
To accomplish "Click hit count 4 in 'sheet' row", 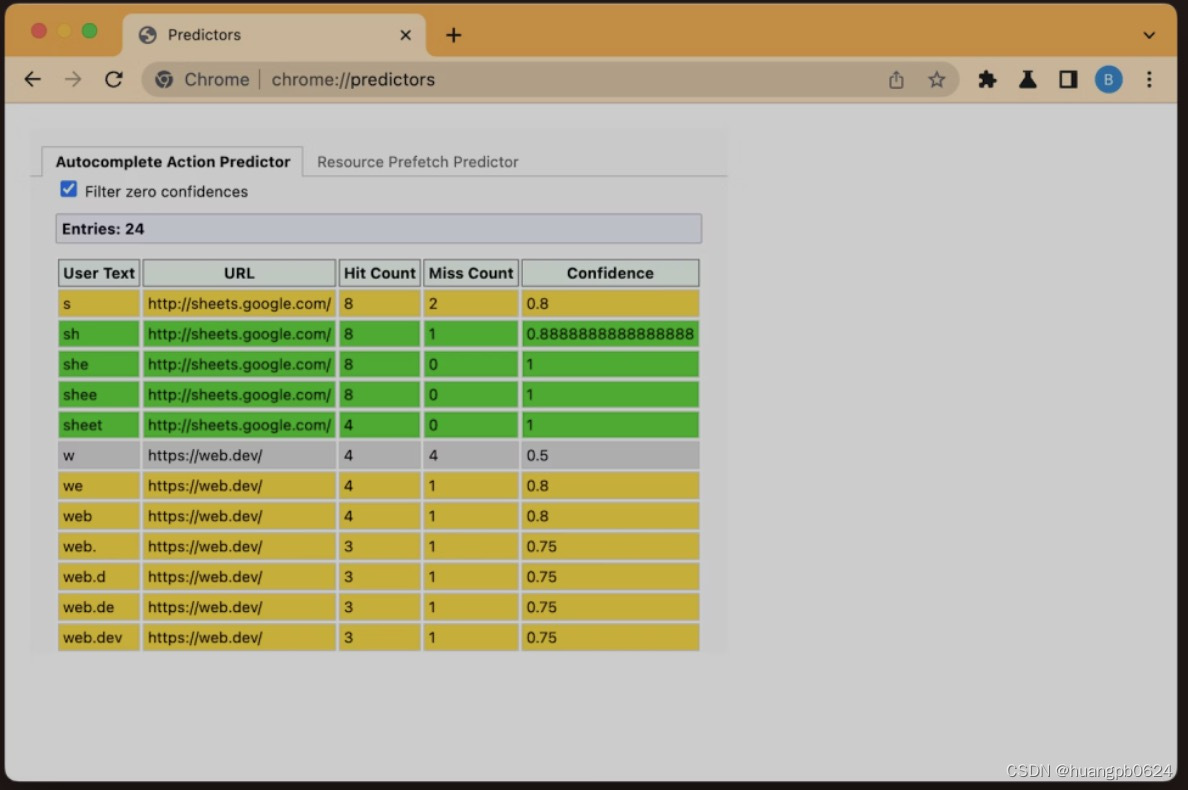I will 380,425.
